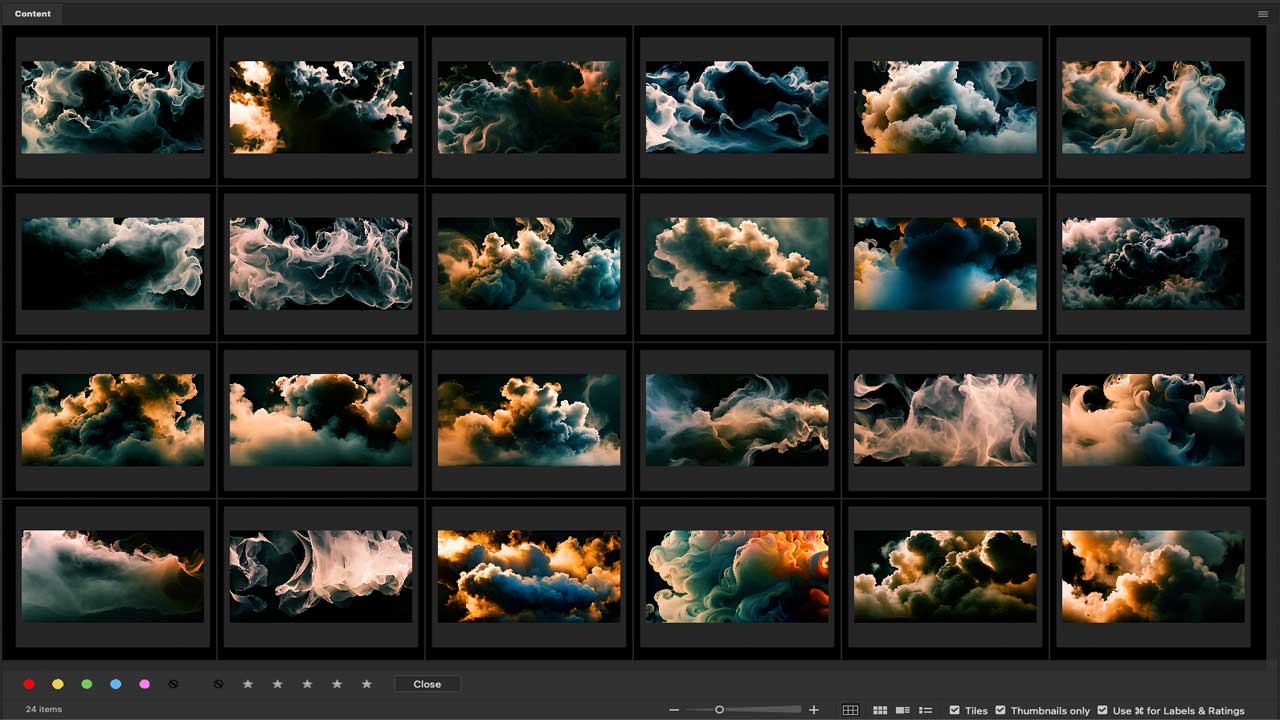Click the thumbnail size slider handle

[x=719, y=710]
